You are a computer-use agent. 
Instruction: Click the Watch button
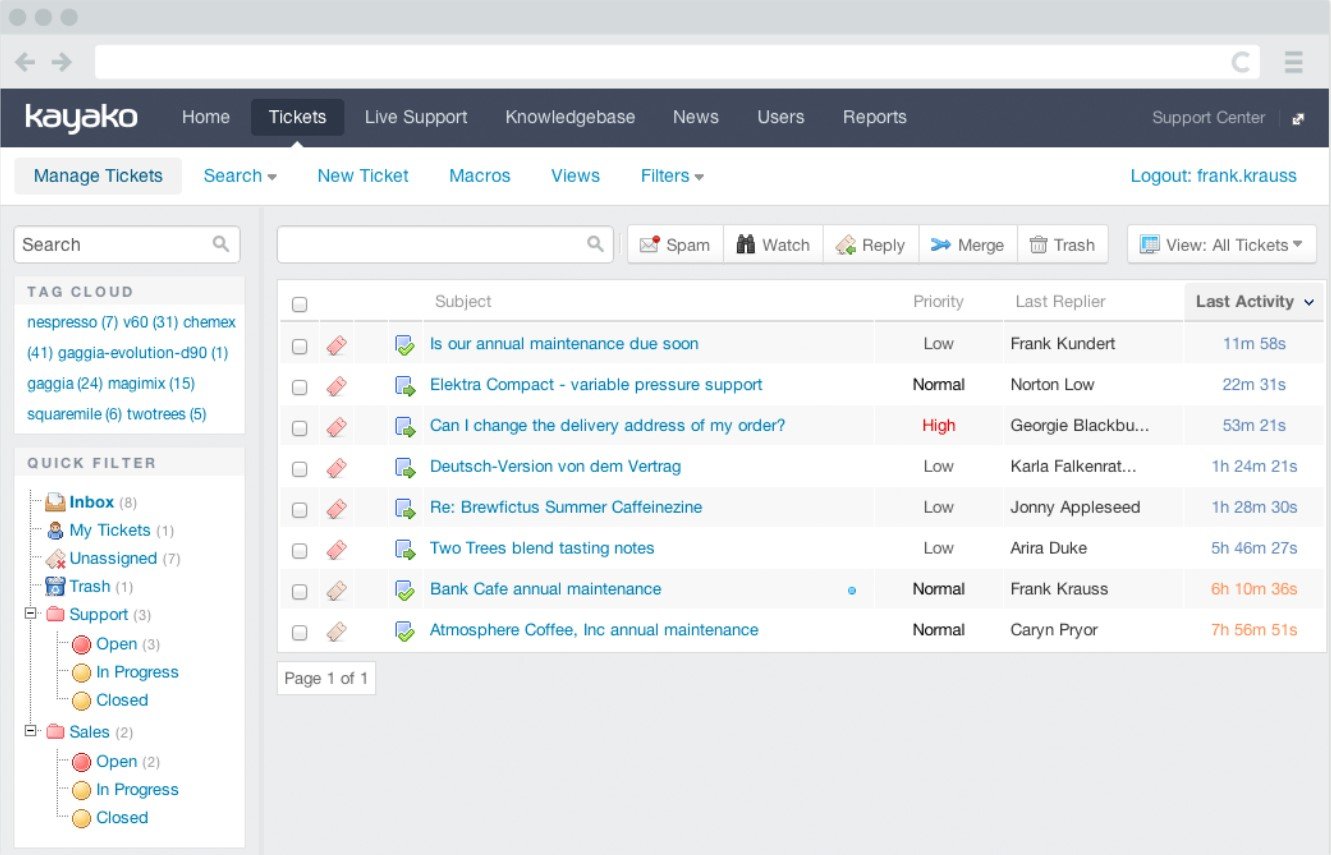click(x=773, y=244)
